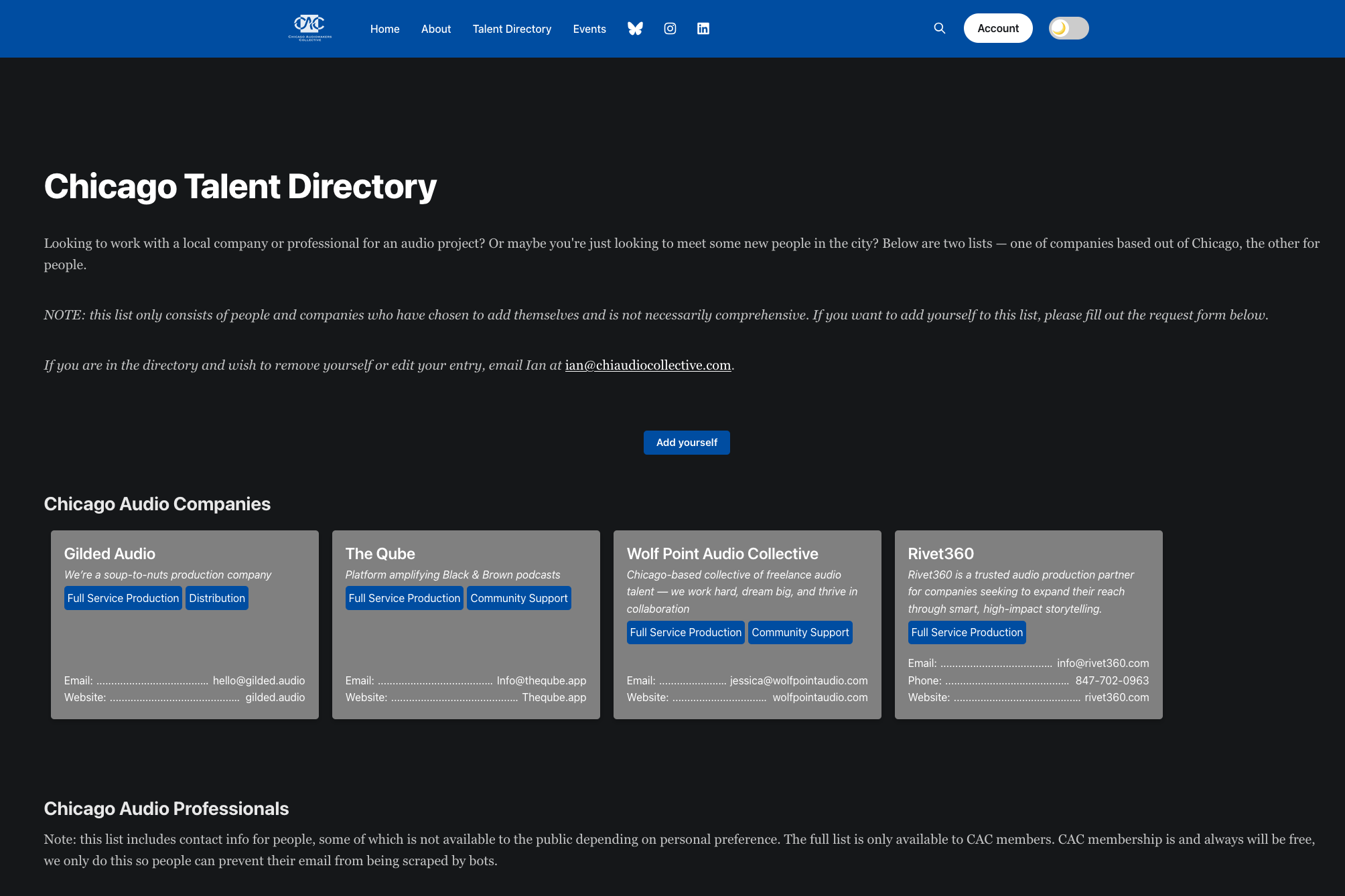
Task: Click The Qube card title
Action: [x=380, y=554]
